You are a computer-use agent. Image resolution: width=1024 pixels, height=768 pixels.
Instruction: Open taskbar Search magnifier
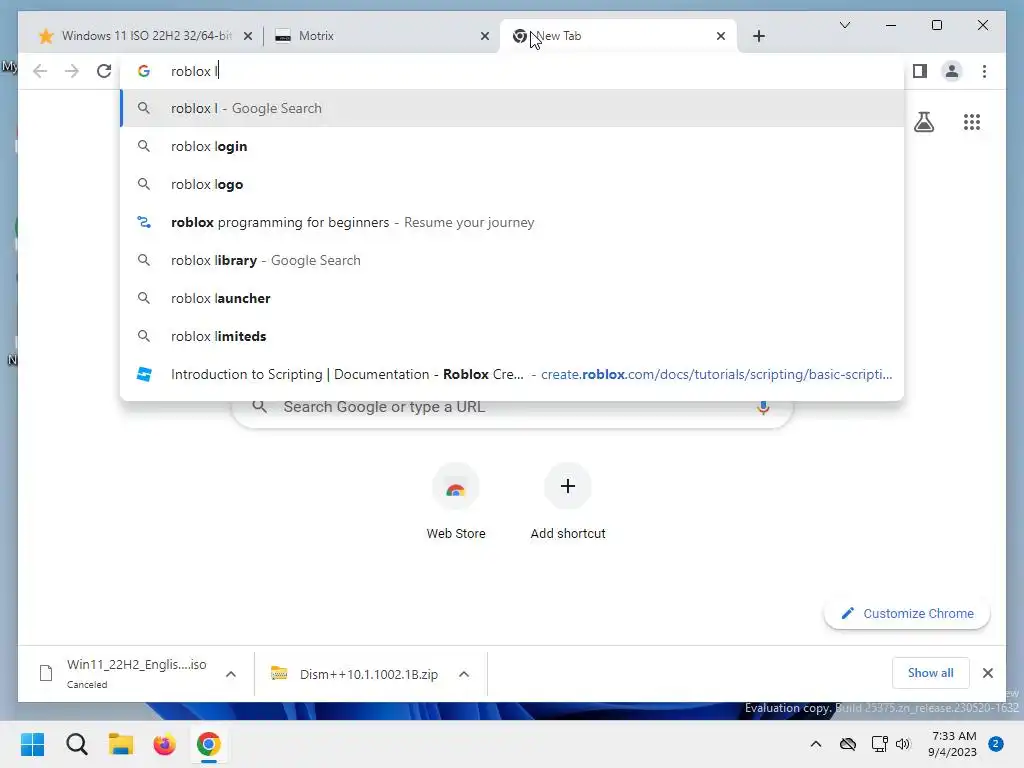coord(77,744)
